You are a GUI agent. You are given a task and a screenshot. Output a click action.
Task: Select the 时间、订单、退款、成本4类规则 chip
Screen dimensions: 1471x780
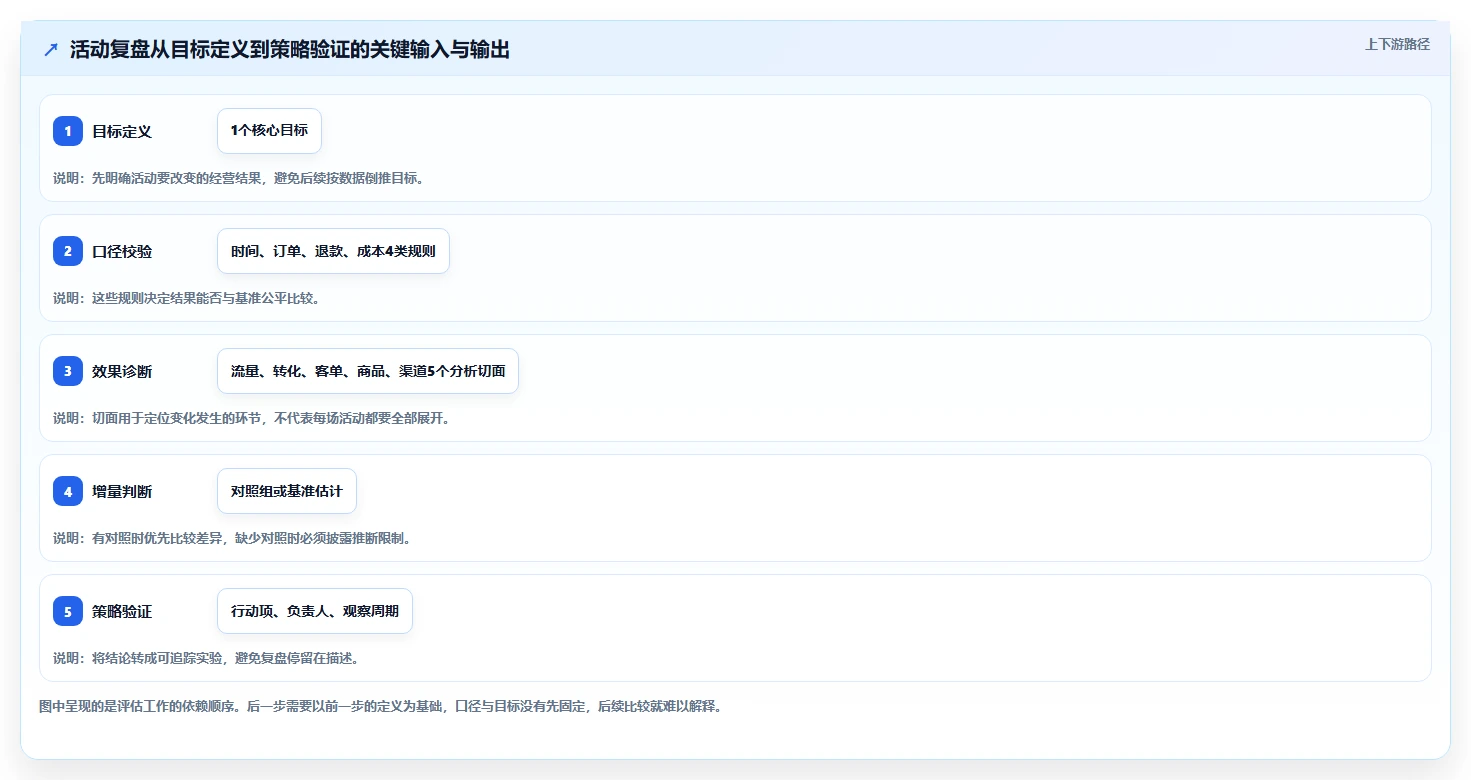coord(333,251)
